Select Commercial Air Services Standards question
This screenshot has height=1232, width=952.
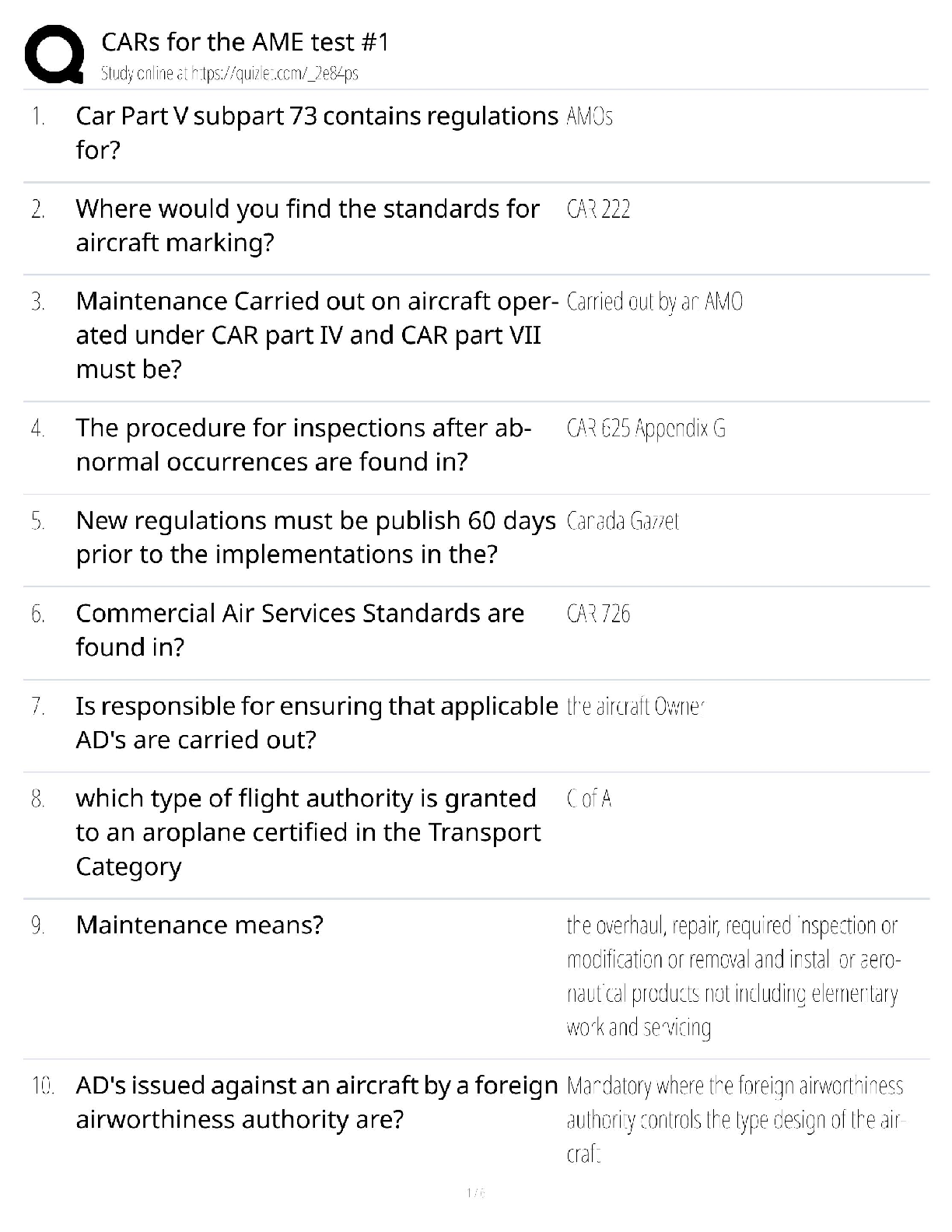[299, 629]
